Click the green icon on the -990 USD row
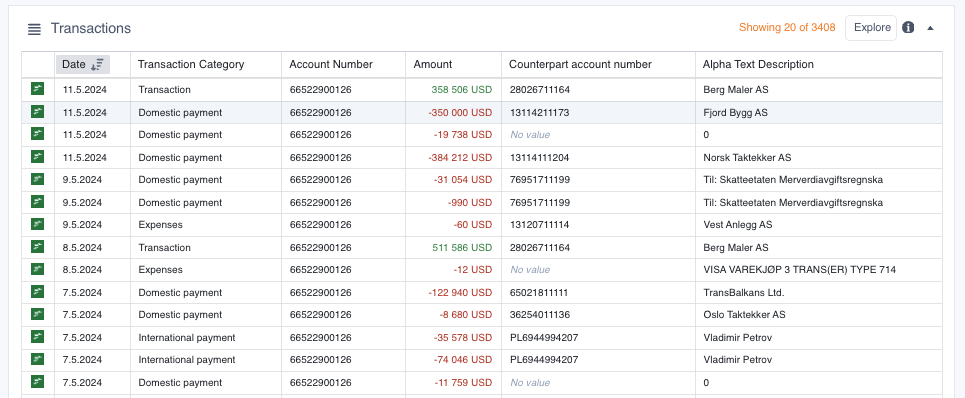 pos(38,202)
